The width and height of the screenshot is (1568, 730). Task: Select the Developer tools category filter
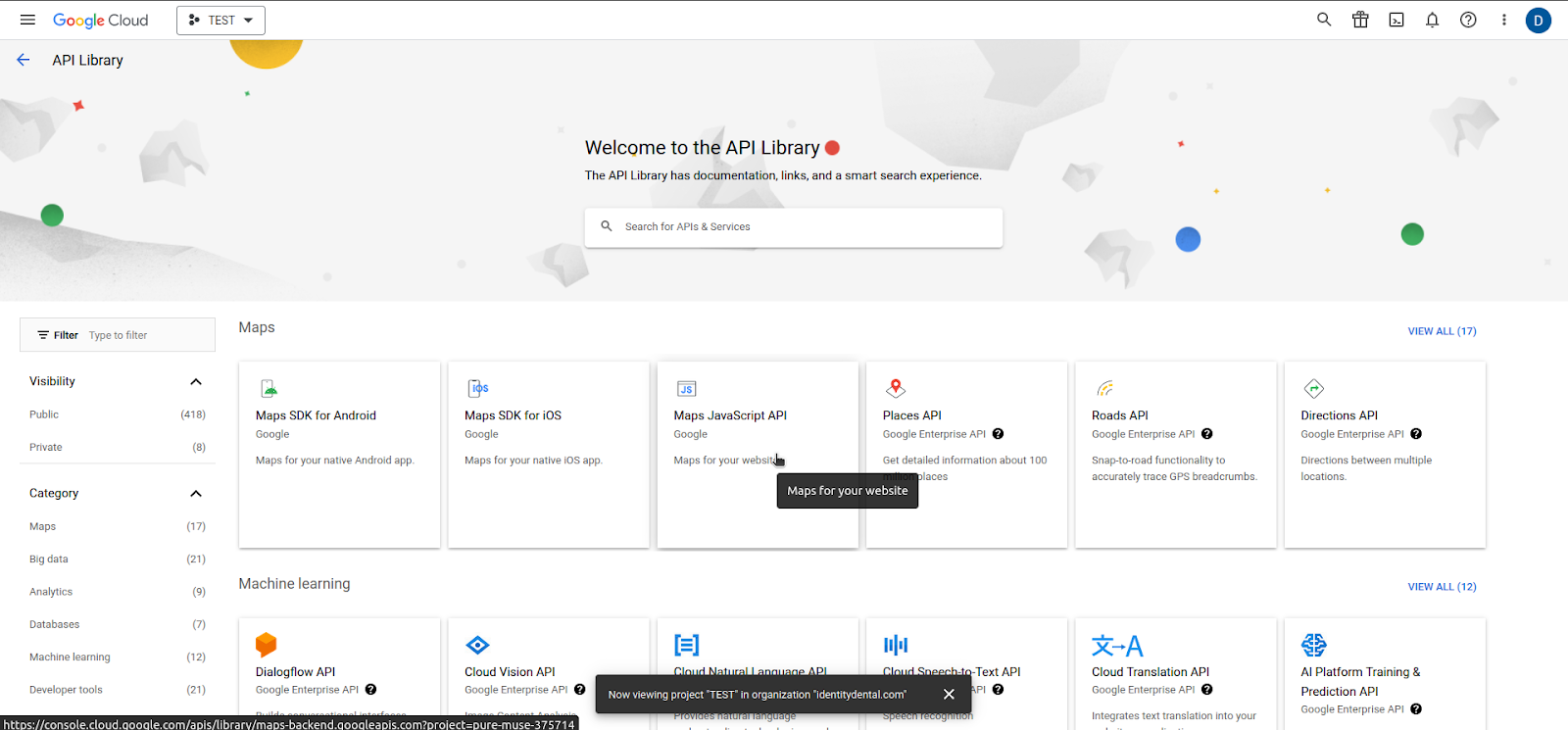tap(66, 690)
